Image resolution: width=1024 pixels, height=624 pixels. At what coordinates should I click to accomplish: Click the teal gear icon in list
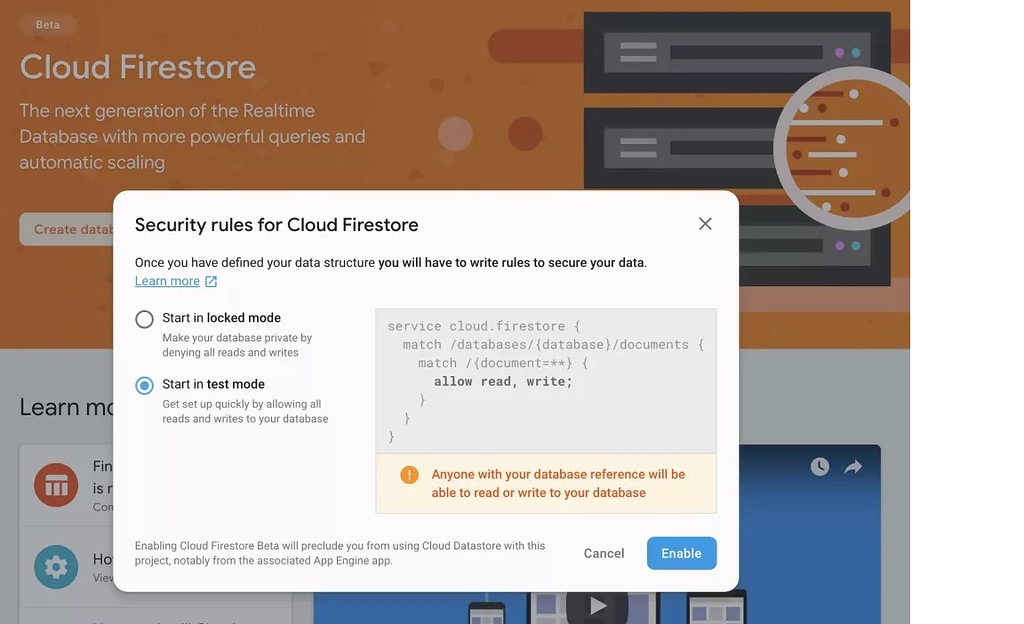[x=56, y=567]
